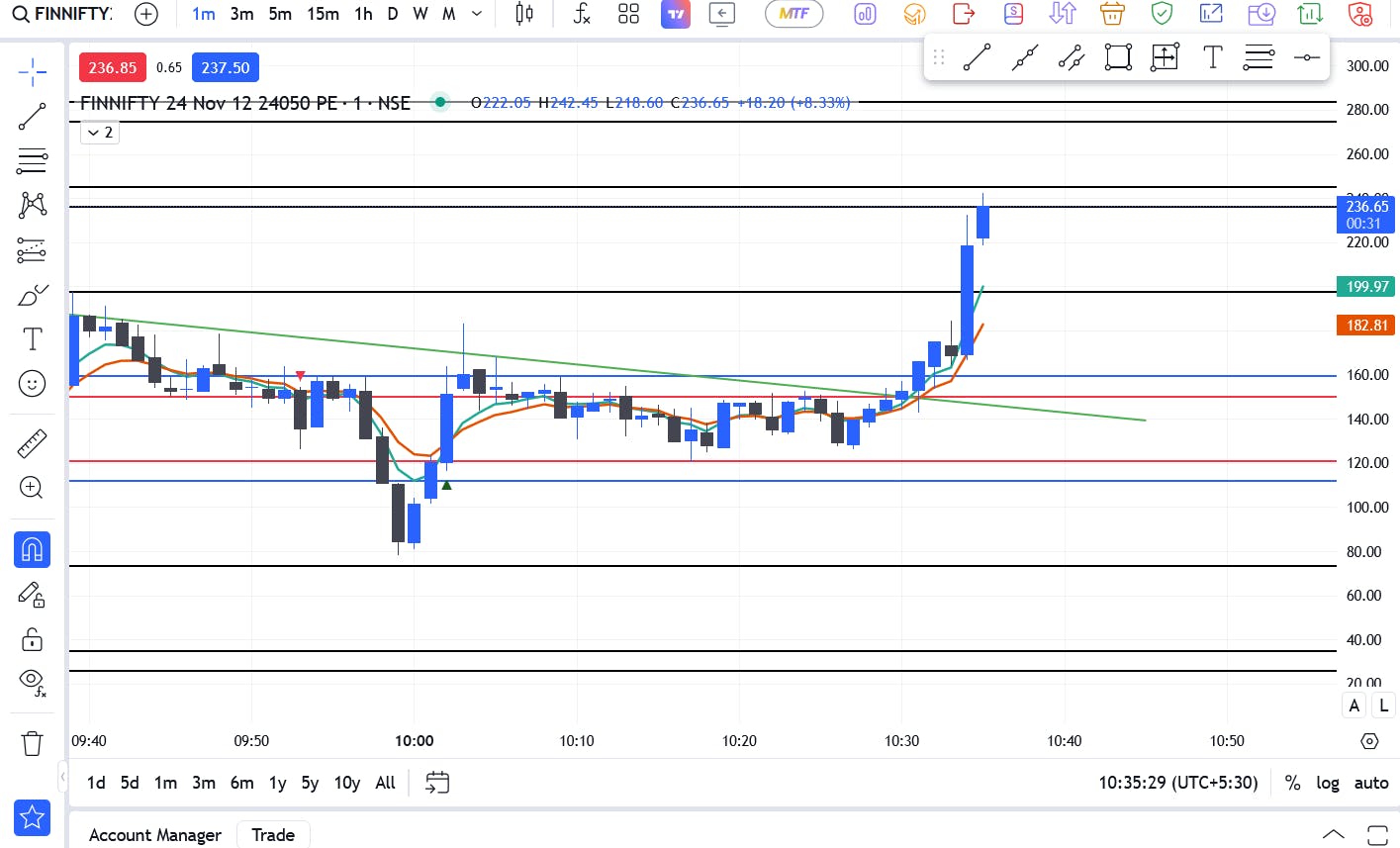
Task: Select the rectangle tool in floating toolbar
Action: [x=1118, y=57]
